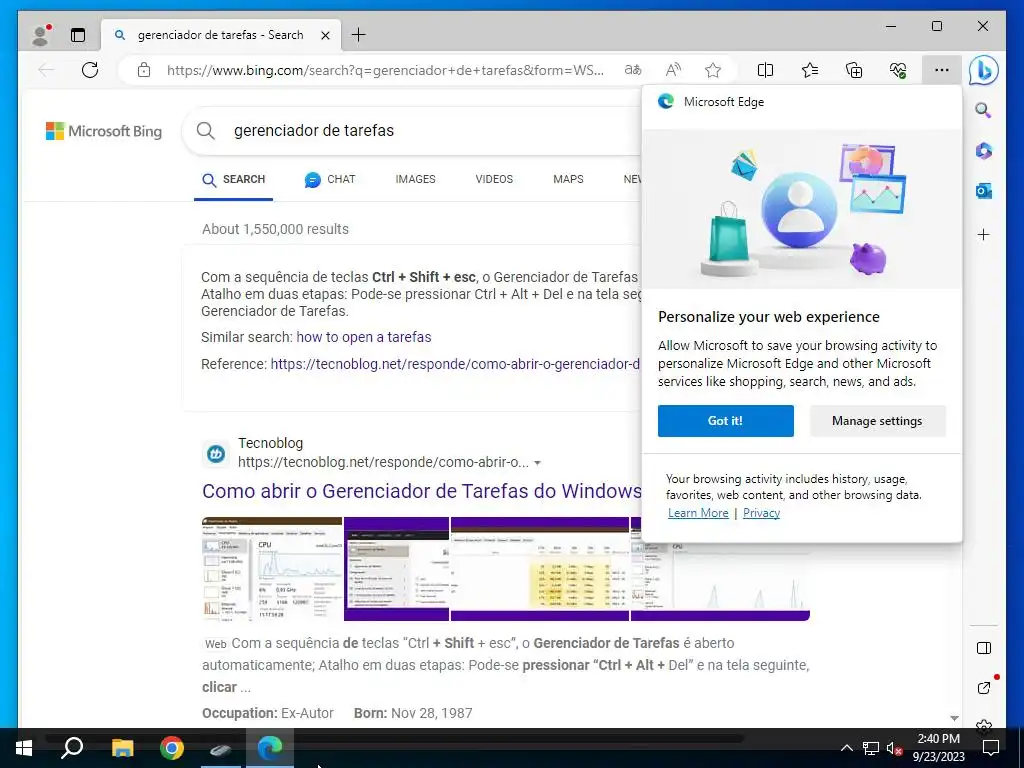Open Microsoft 365 sidebar icon
Image resolution: width=1024 pixels, height=768 pixels.
pyautogui.click(x=984, y=151)
